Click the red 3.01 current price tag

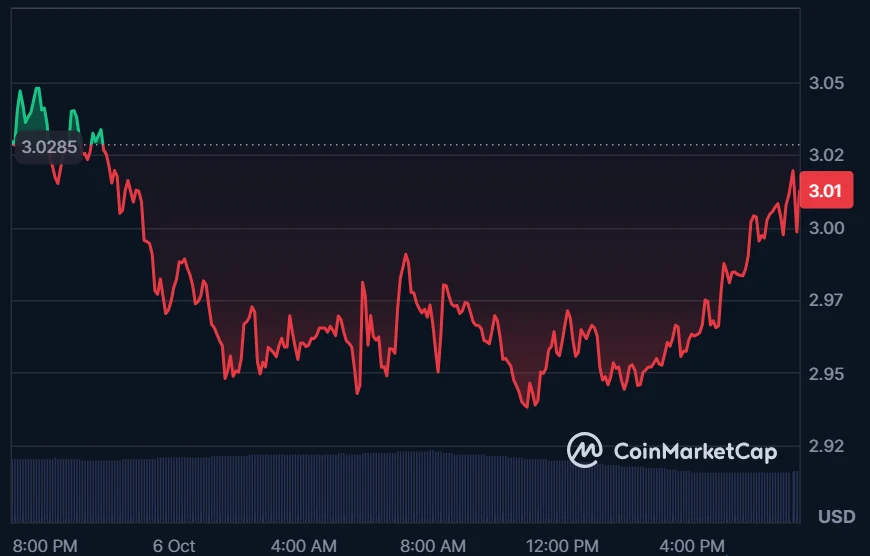826,190
